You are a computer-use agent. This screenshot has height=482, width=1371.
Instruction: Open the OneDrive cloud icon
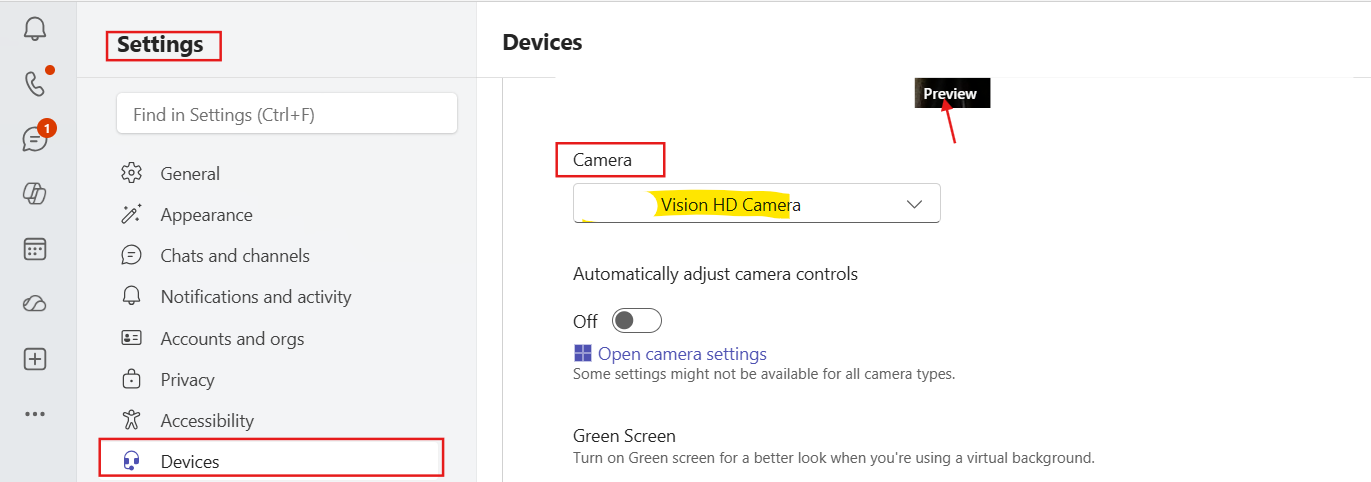[x=35, y=304]
